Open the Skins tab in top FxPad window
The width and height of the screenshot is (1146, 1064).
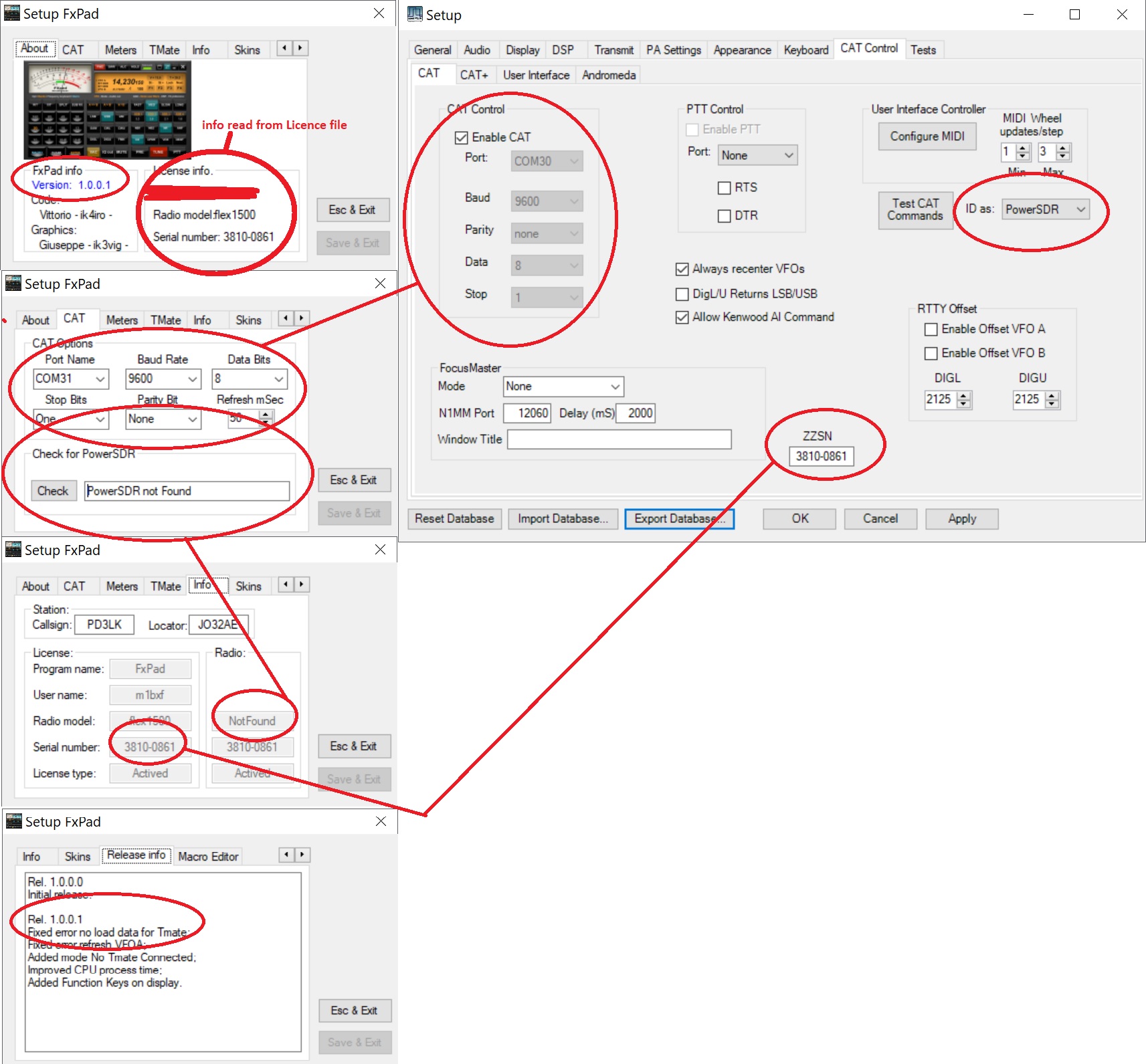247,50
